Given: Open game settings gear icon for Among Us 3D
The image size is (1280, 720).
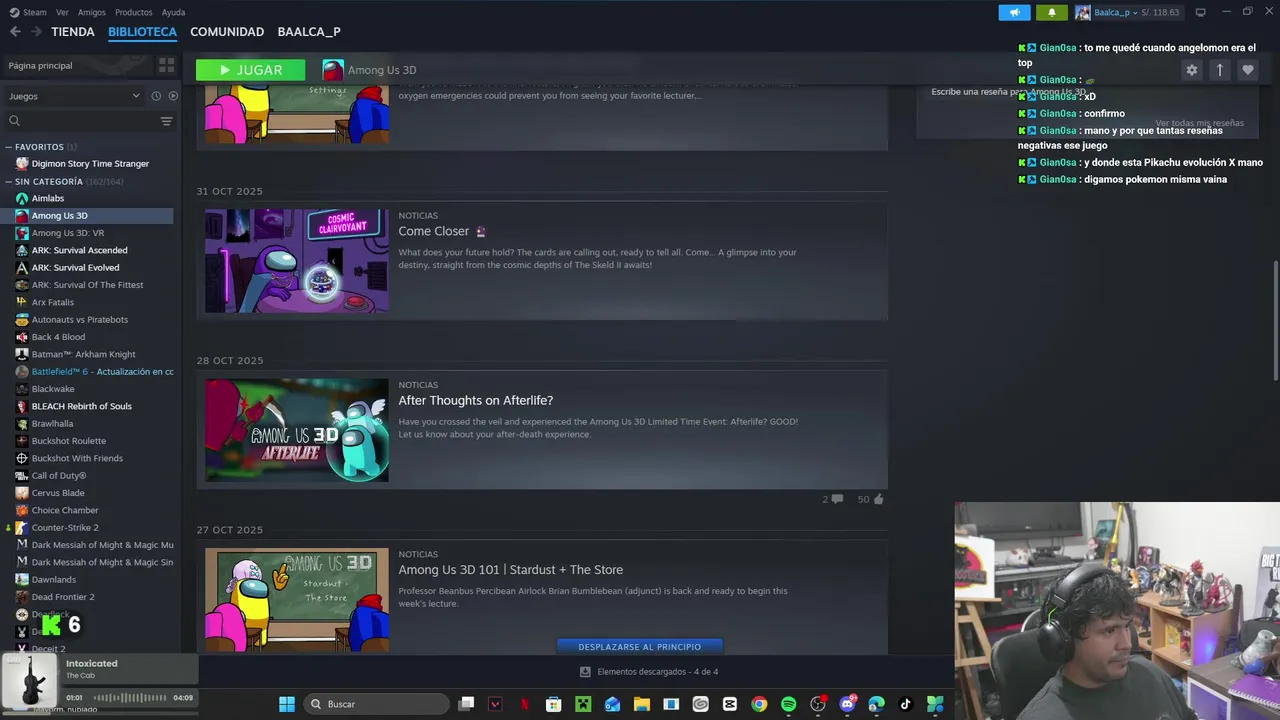Looking at the screenshot, I should tap(1191, 70).
